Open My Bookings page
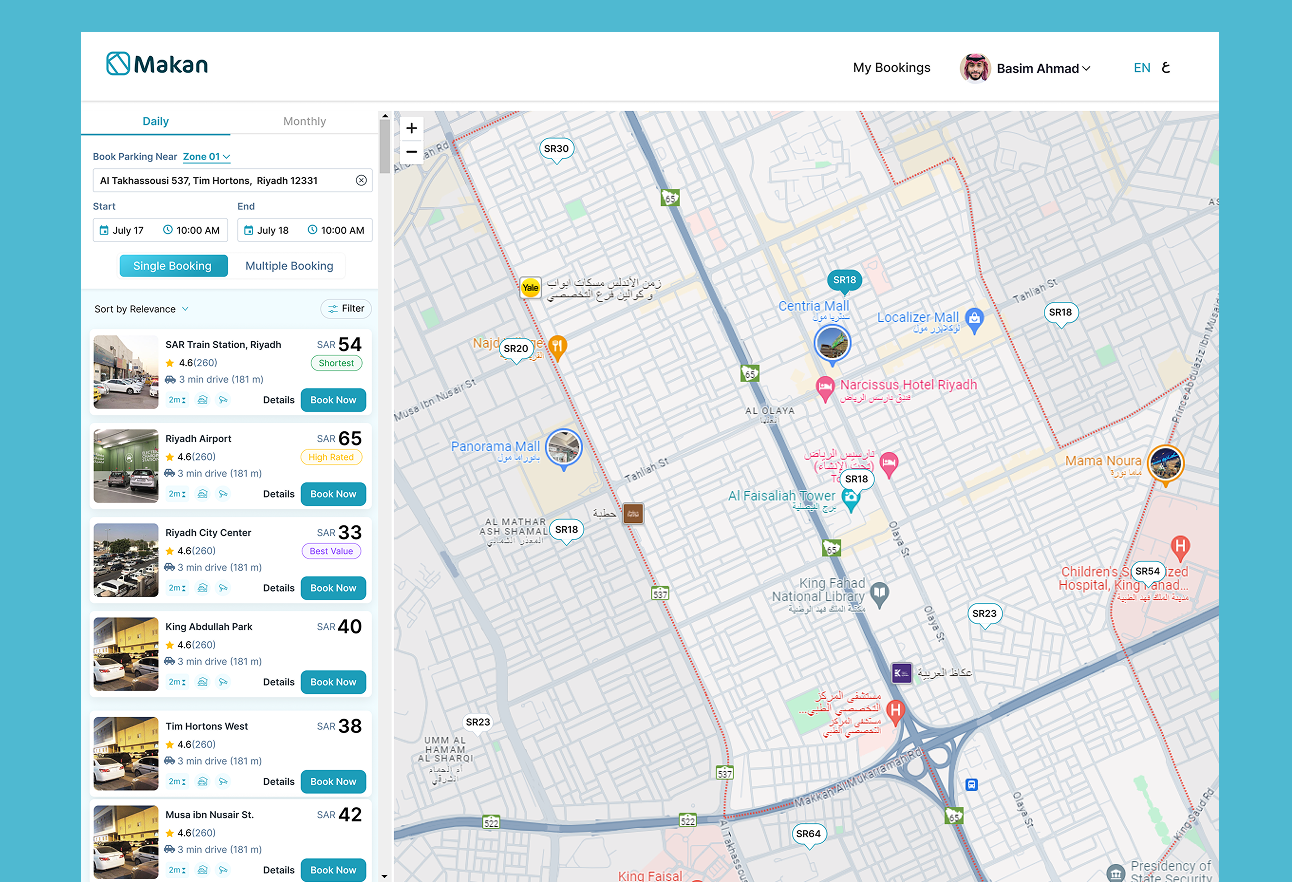The height and width of the screenshot is (882, 1292). 891,68
